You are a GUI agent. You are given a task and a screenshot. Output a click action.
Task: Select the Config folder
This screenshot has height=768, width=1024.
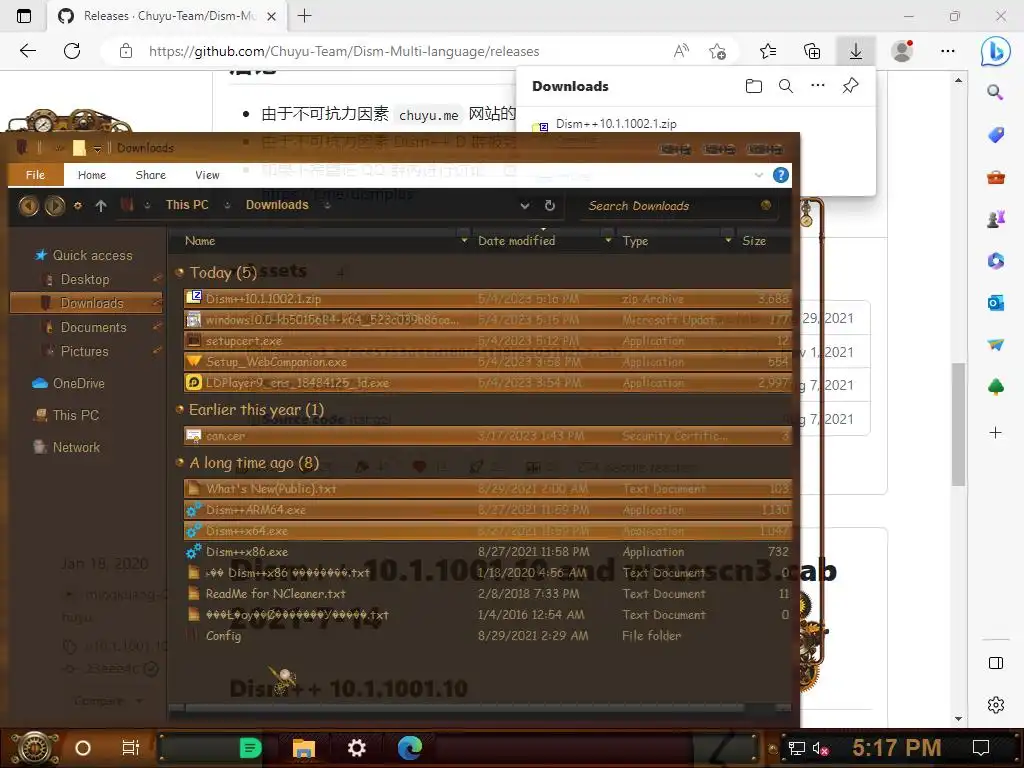tap(488, 635)
